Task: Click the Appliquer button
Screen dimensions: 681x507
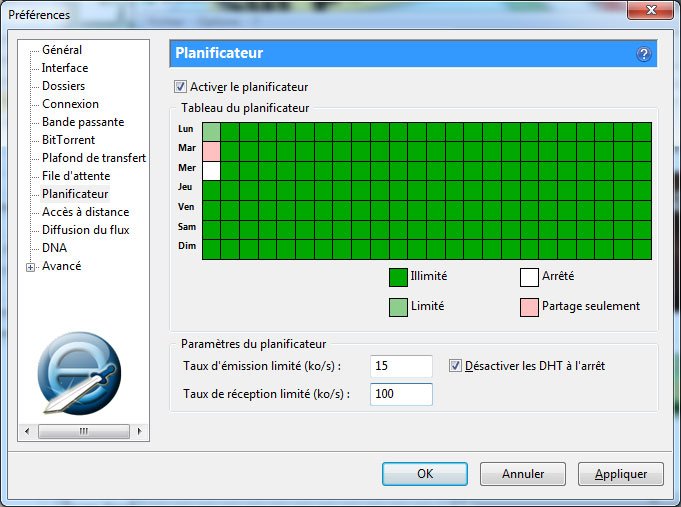Action: coord(621,474)
